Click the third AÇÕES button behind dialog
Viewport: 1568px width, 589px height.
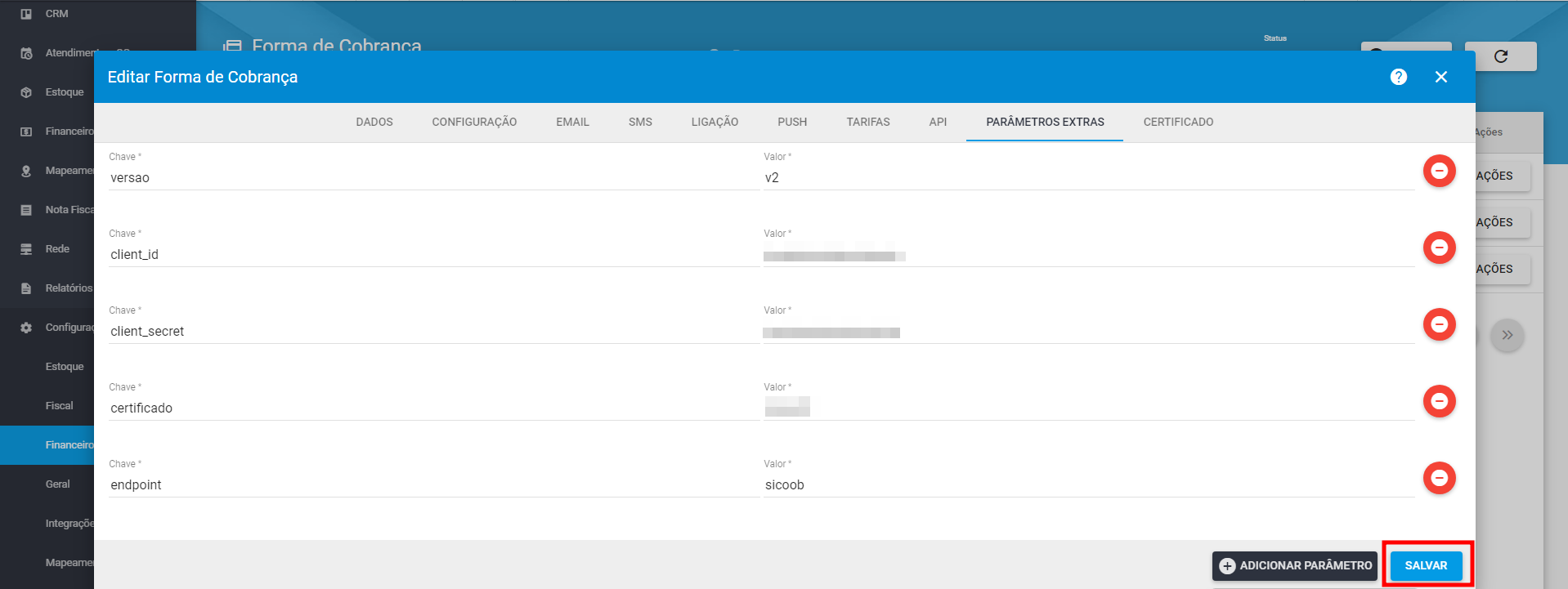[1503, 270]
